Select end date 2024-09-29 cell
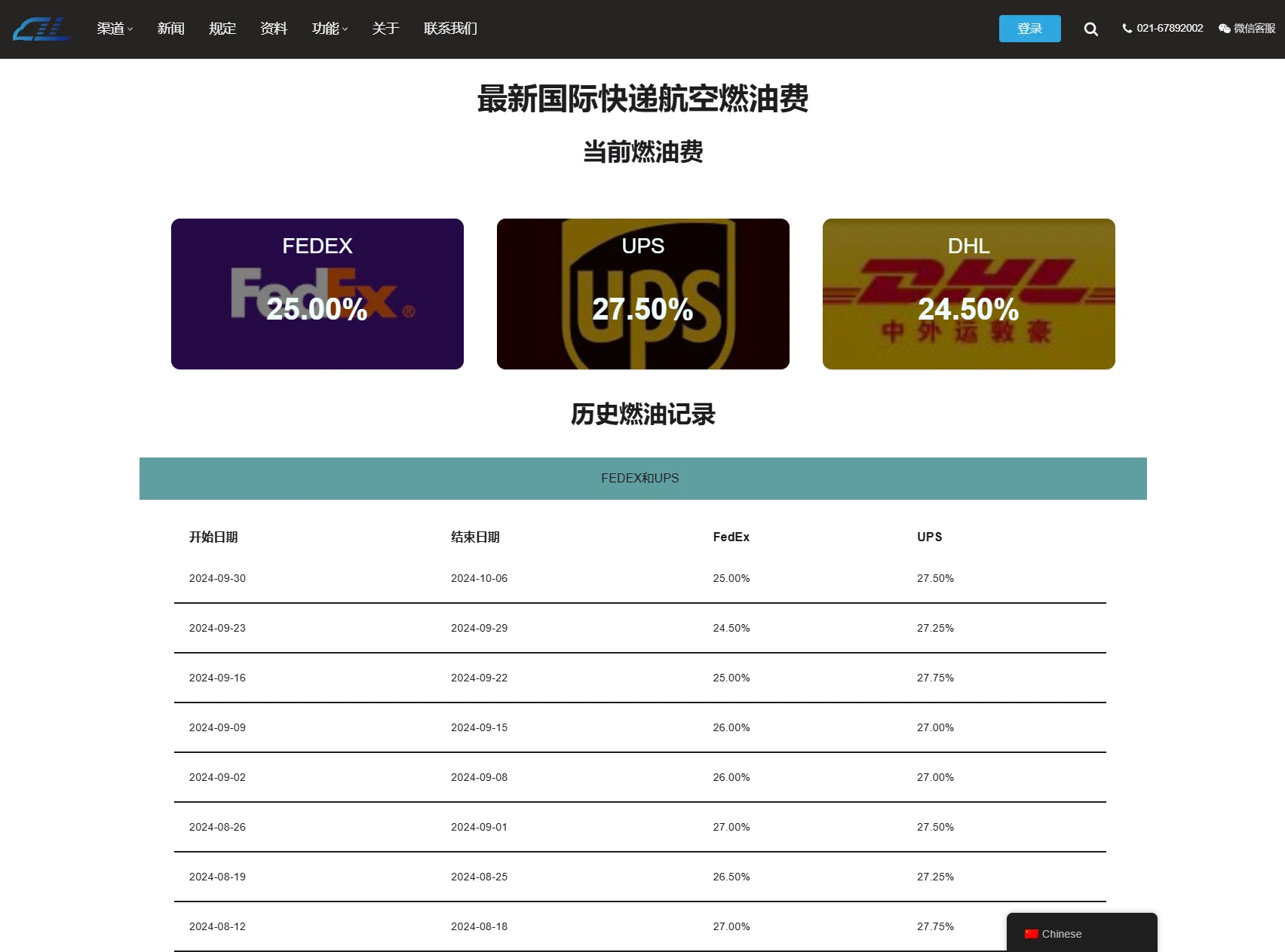This screenshot has height=952, width=1285. click(x=479, y=628)
